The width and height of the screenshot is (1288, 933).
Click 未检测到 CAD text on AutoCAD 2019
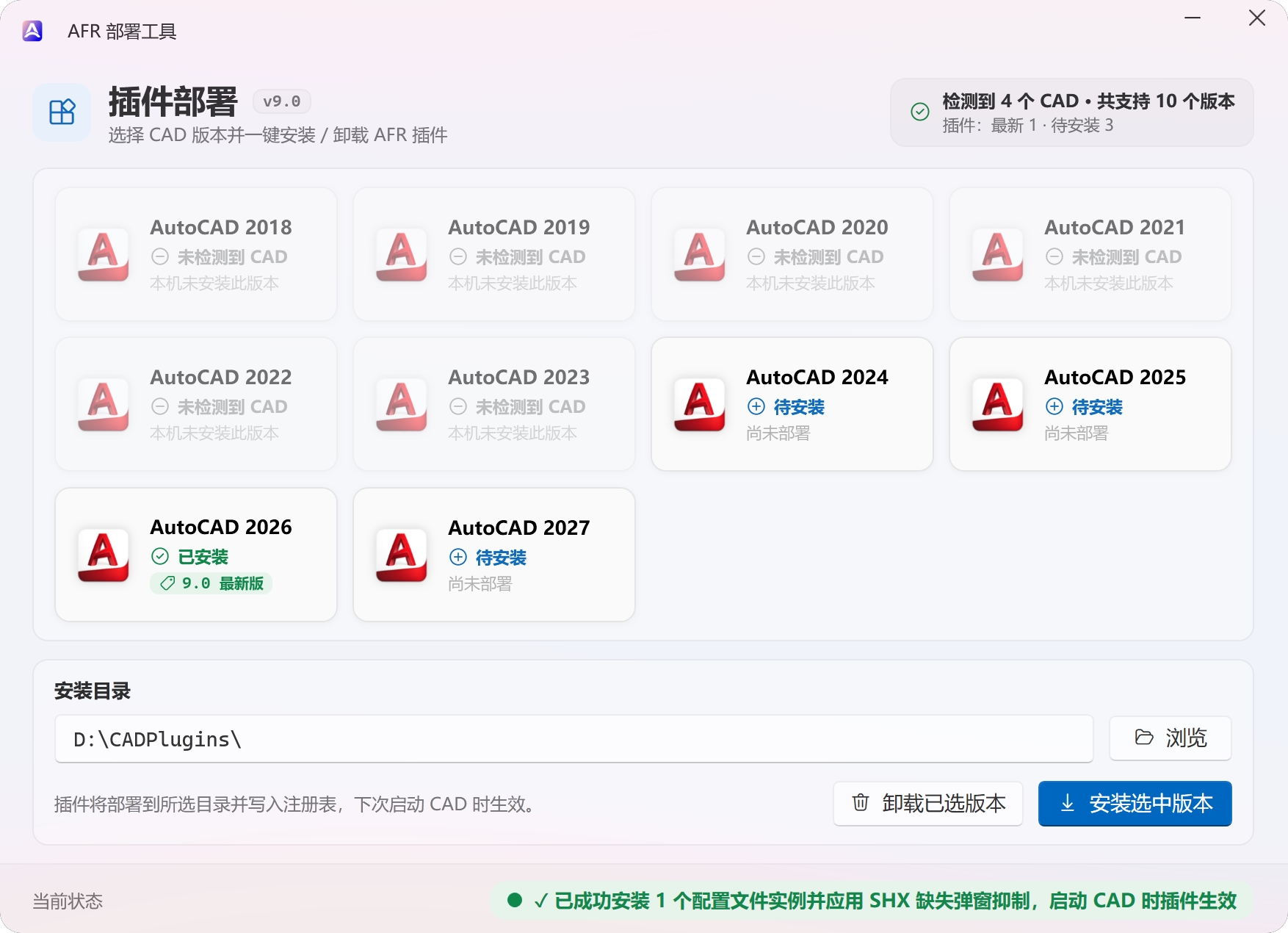point(531,257)
